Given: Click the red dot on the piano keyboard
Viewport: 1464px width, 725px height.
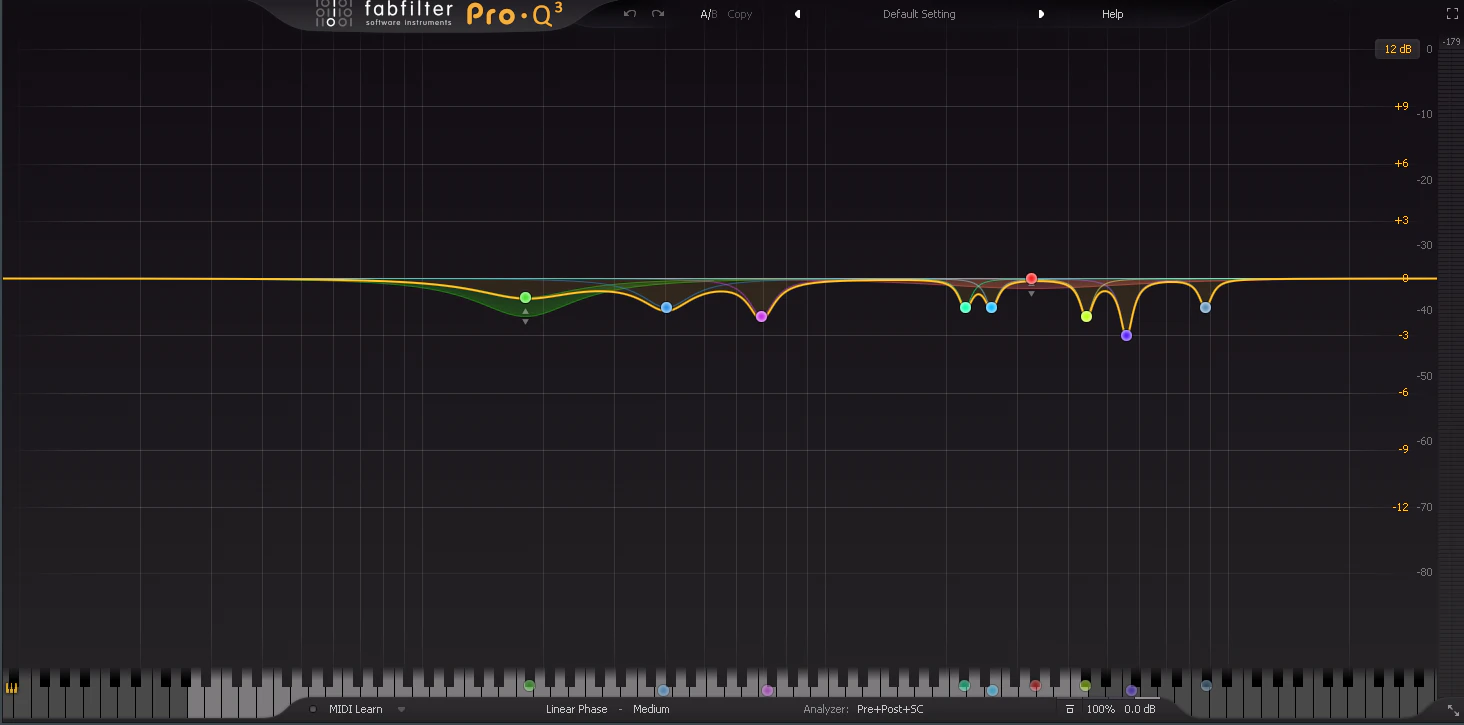Looking at the screenshot, I should click(1035, 686).
